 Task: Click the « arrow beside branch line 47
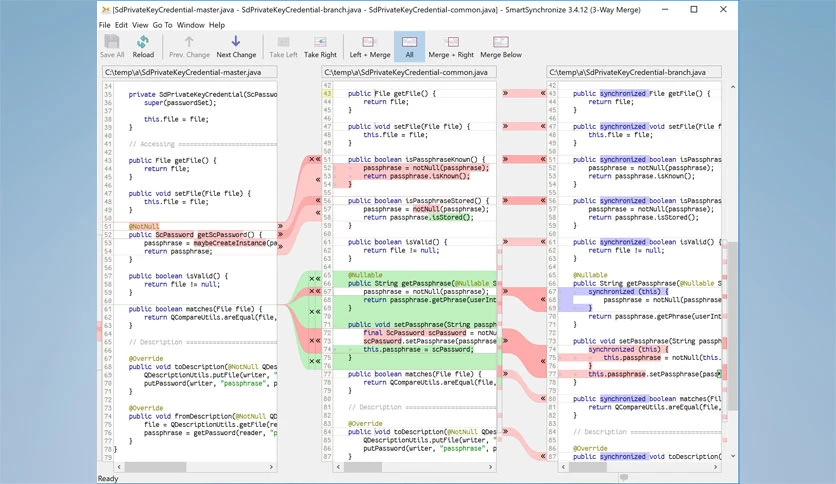[543, 126]
